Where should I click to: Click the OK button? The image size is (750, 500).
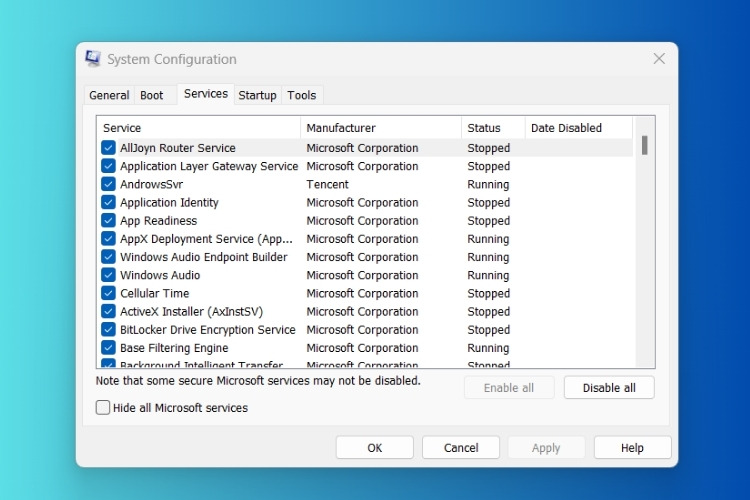point(375,448)
